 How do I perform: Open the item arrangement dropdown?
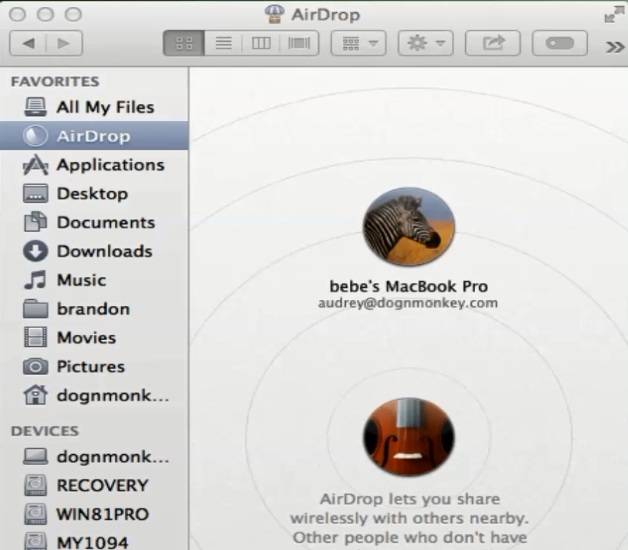361,44
